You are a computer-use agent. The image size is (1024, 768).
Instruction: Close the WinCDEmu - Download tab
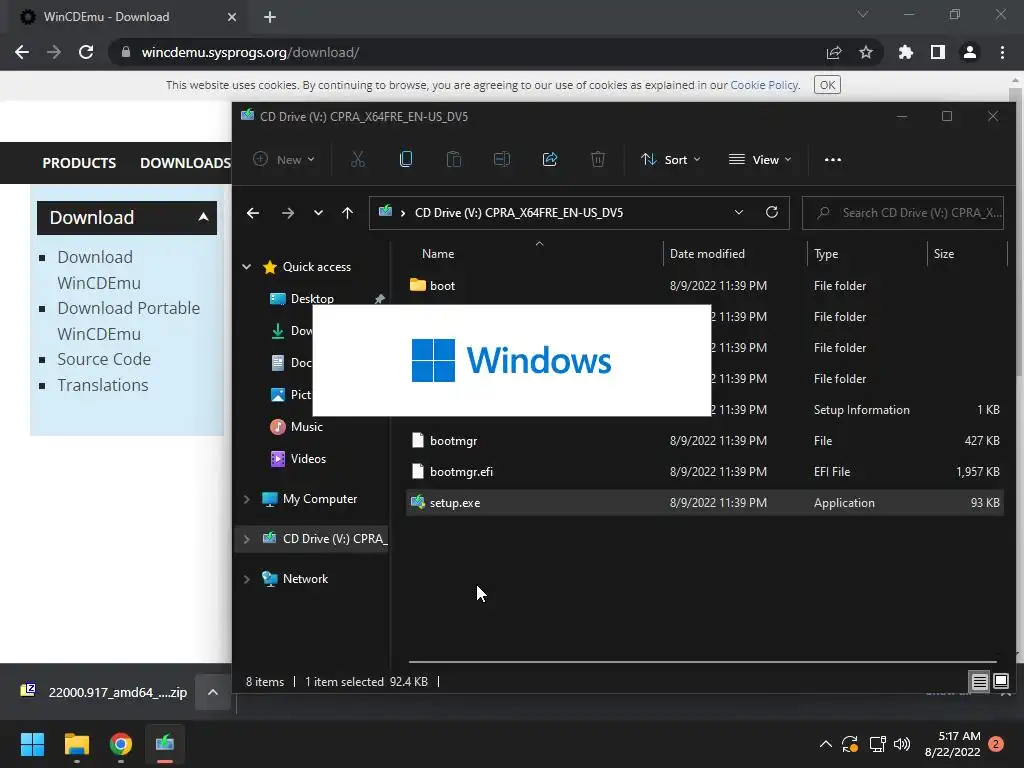point(232,17)
